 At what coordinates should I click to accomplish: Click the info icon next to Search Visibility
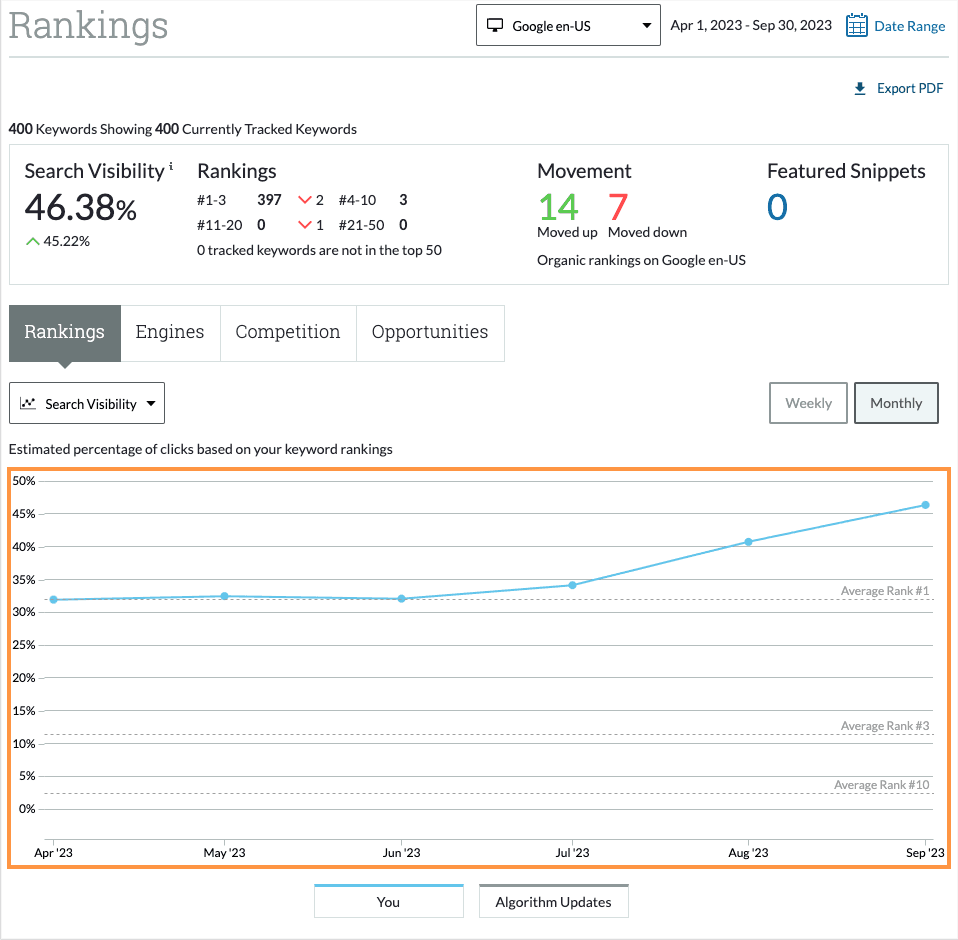(x=171, y=166)
